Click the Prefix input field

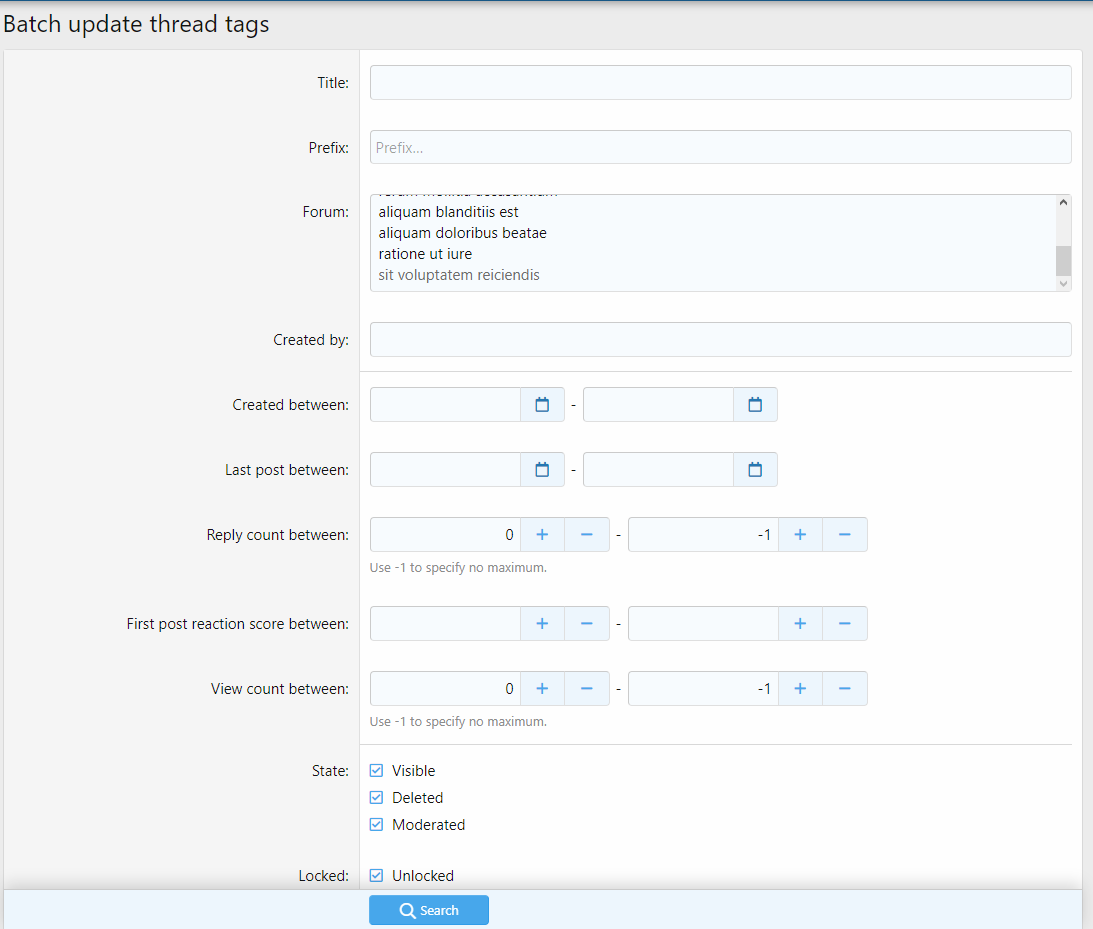pyautogui.click(x=720, y=148)
